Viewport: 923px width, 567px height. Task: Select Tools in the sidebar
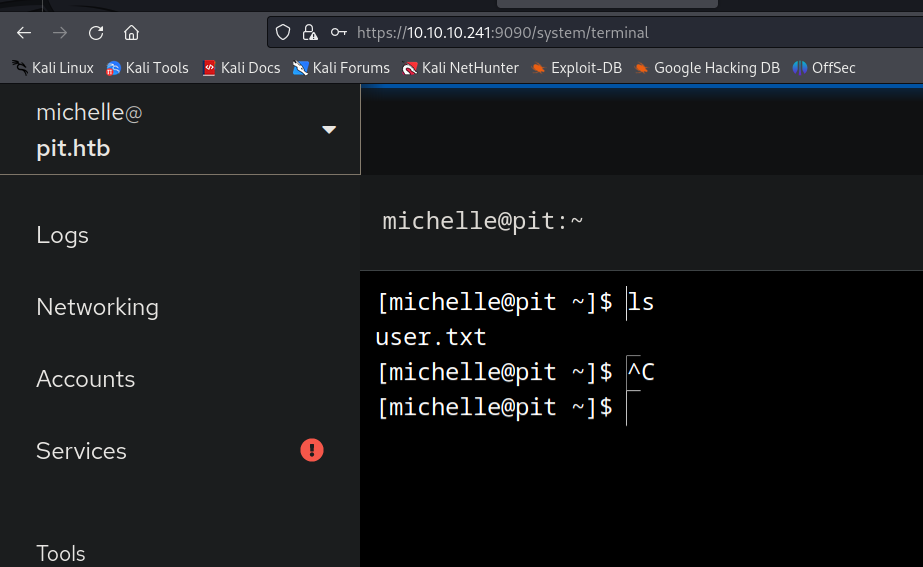click(60, 553)
